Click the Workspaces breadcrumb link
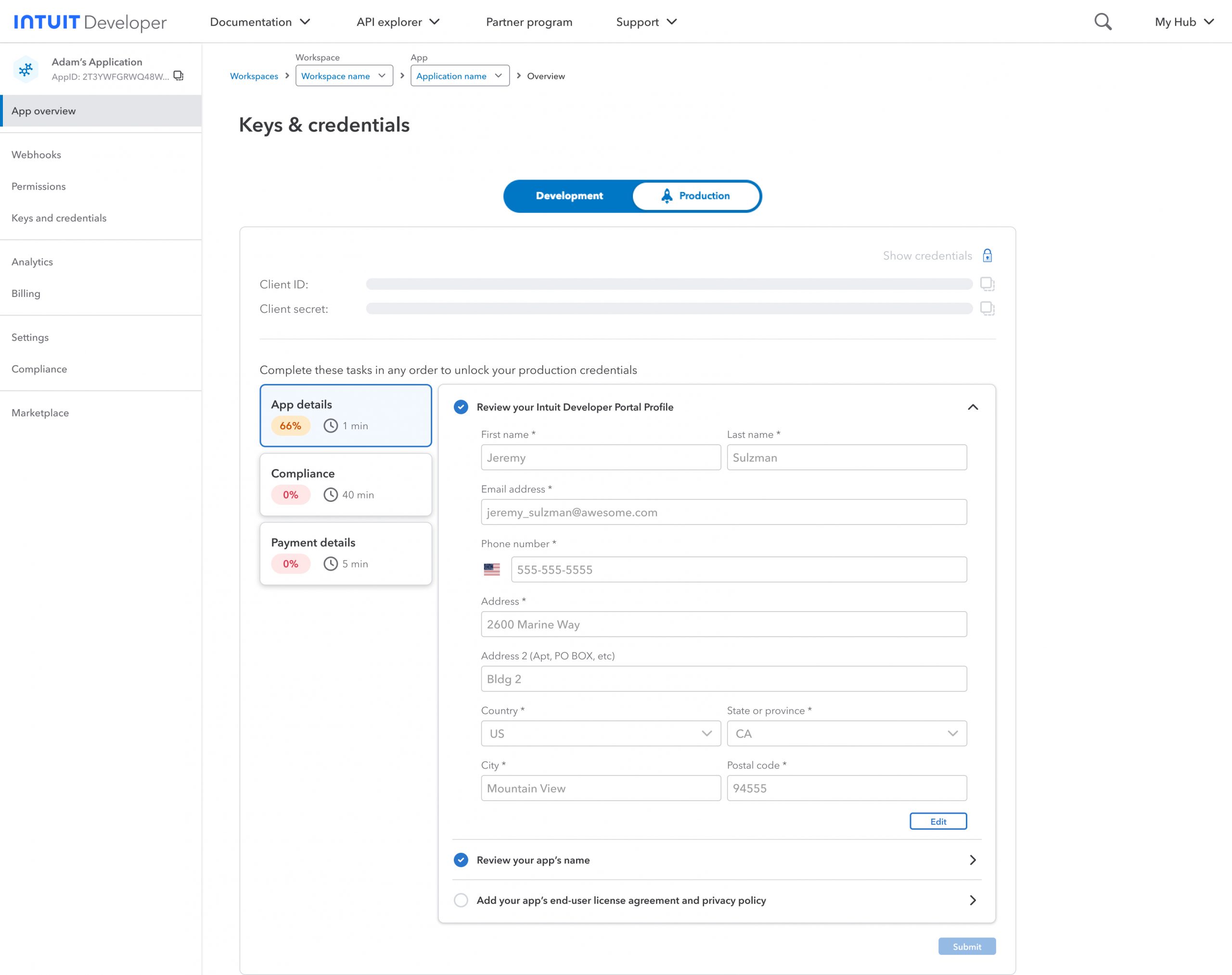Image resolution: width=1232 pixels, height=975 pixels. [254, 76]
